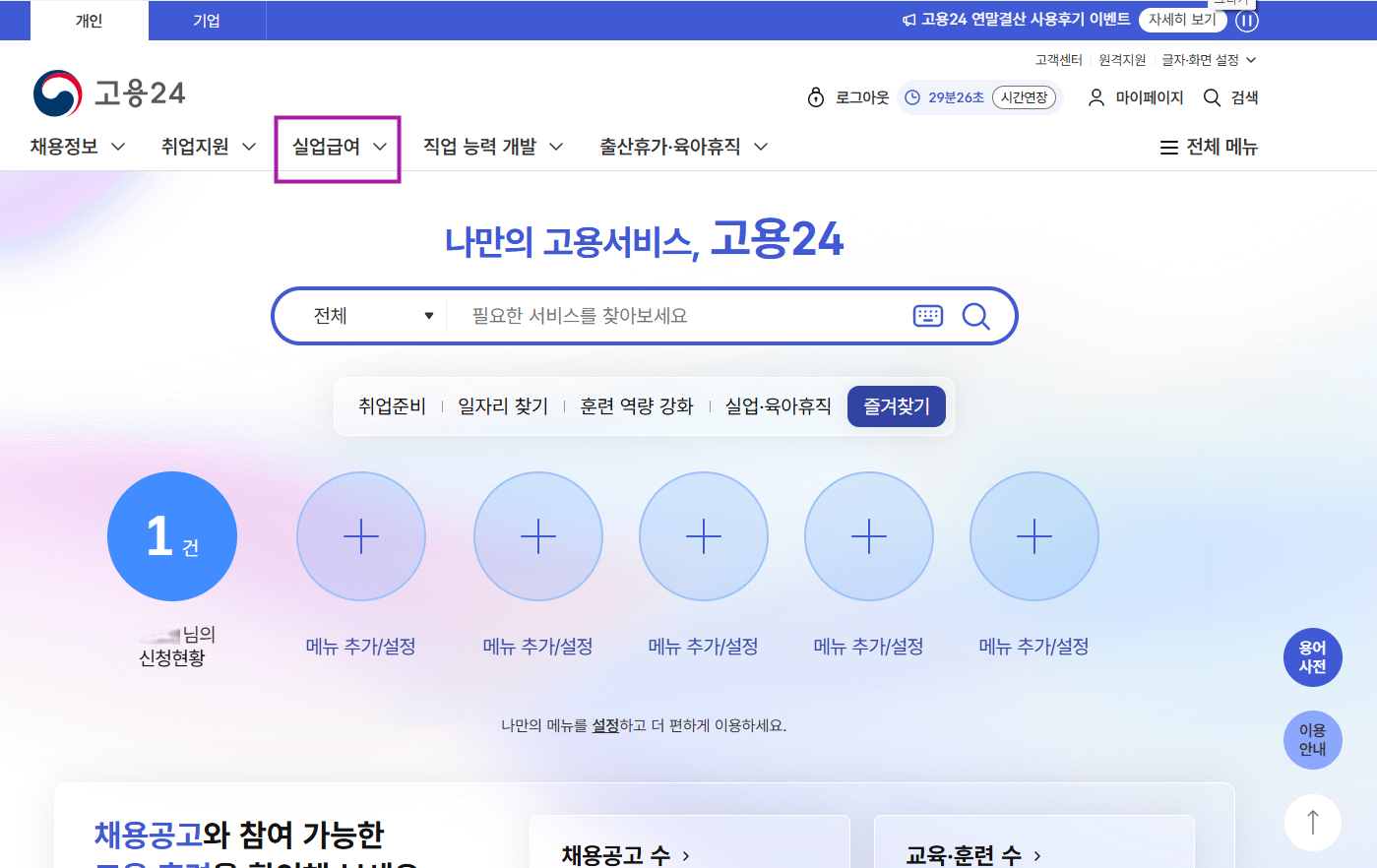Open the virtual keyboard icon in search bar
This screenshot has width=1377, height=868.
928,316
